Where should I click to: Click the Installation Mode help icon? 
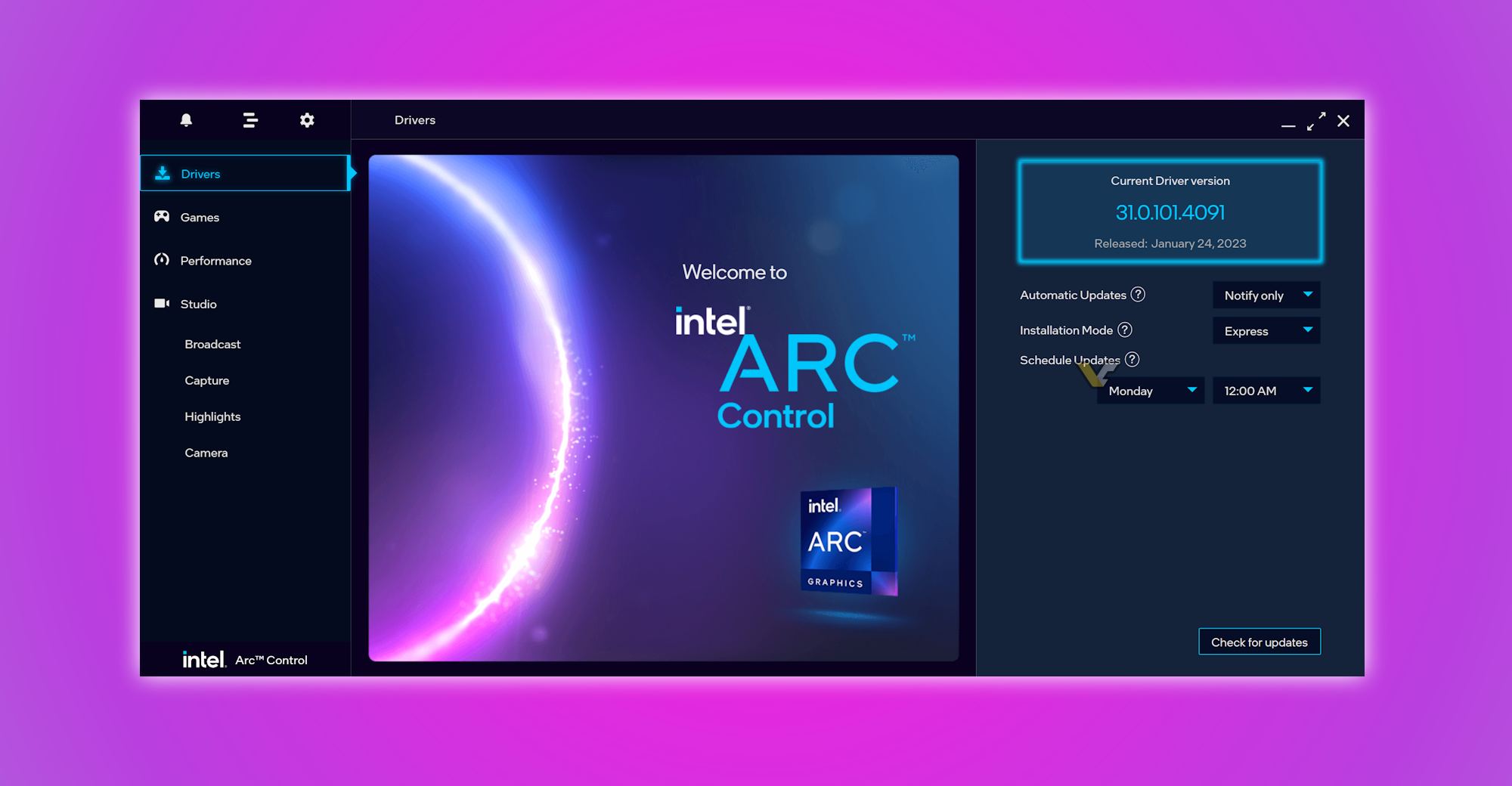1125,330
